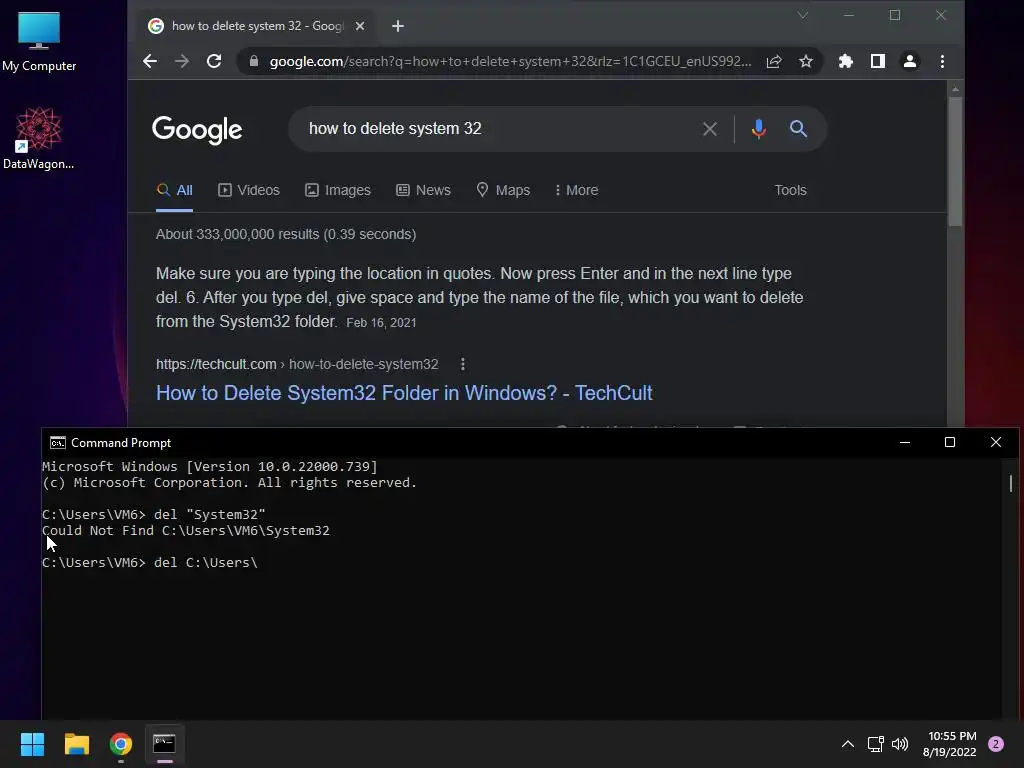Click Command Prompt scrollbar thumb

(1010, 483)
